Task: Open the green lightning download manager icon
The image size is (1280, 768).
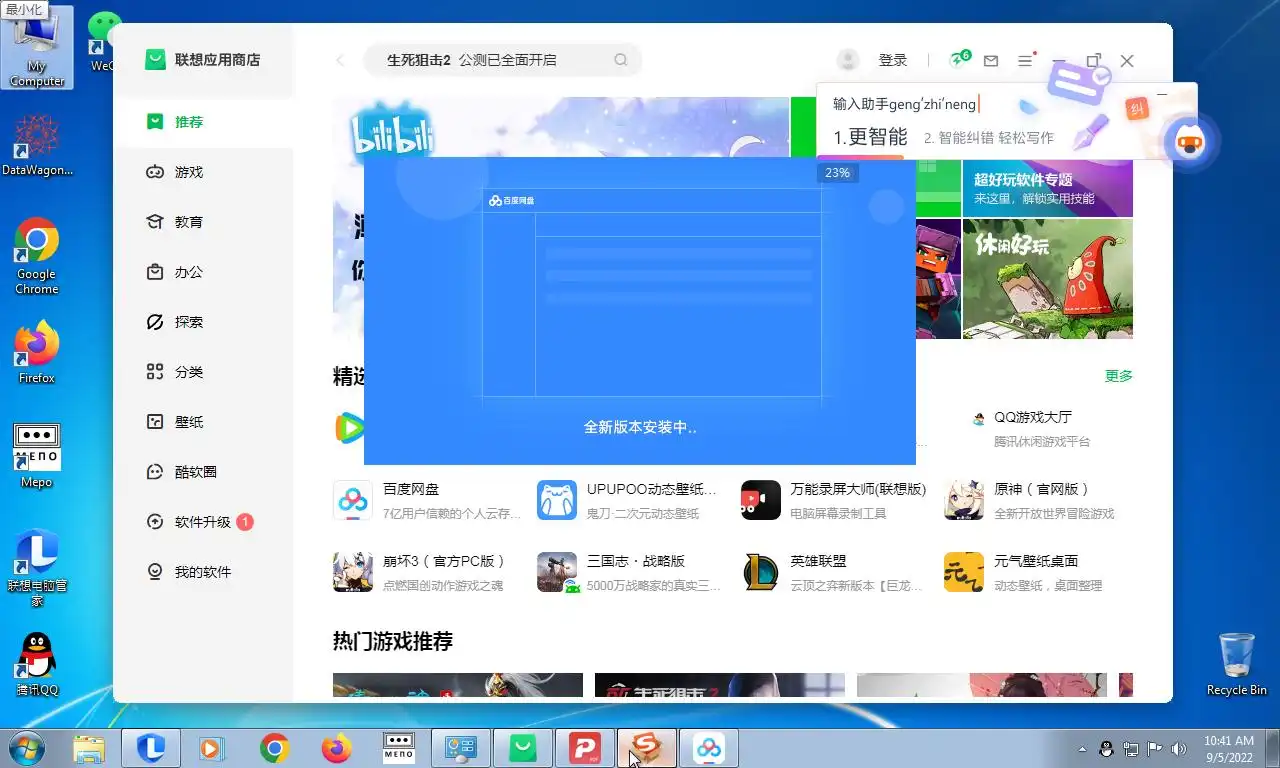Action: (x=959, y=59)
